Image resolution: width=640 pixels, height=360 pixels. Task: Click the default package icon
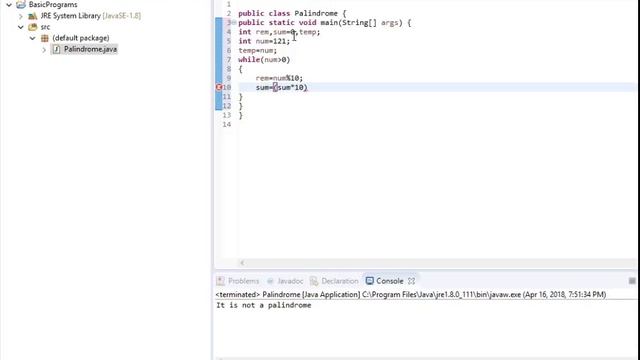[x=45, y=38]
